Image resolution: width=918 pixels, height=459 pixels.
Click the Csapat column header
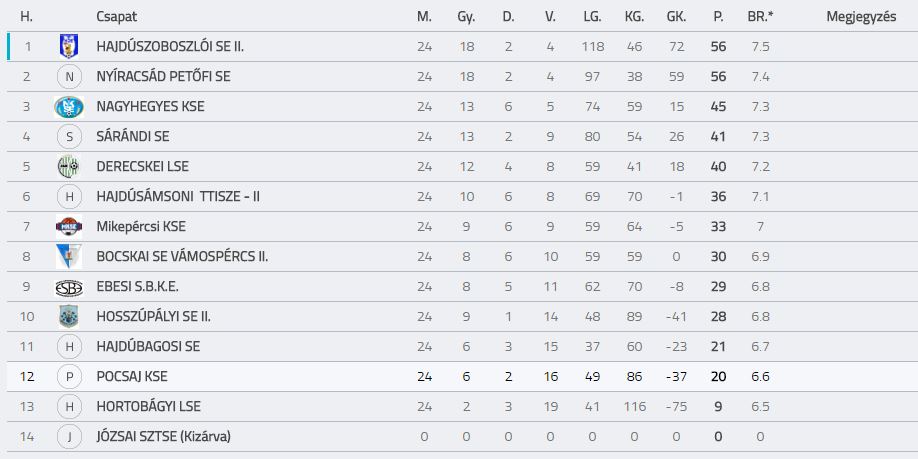117,17
